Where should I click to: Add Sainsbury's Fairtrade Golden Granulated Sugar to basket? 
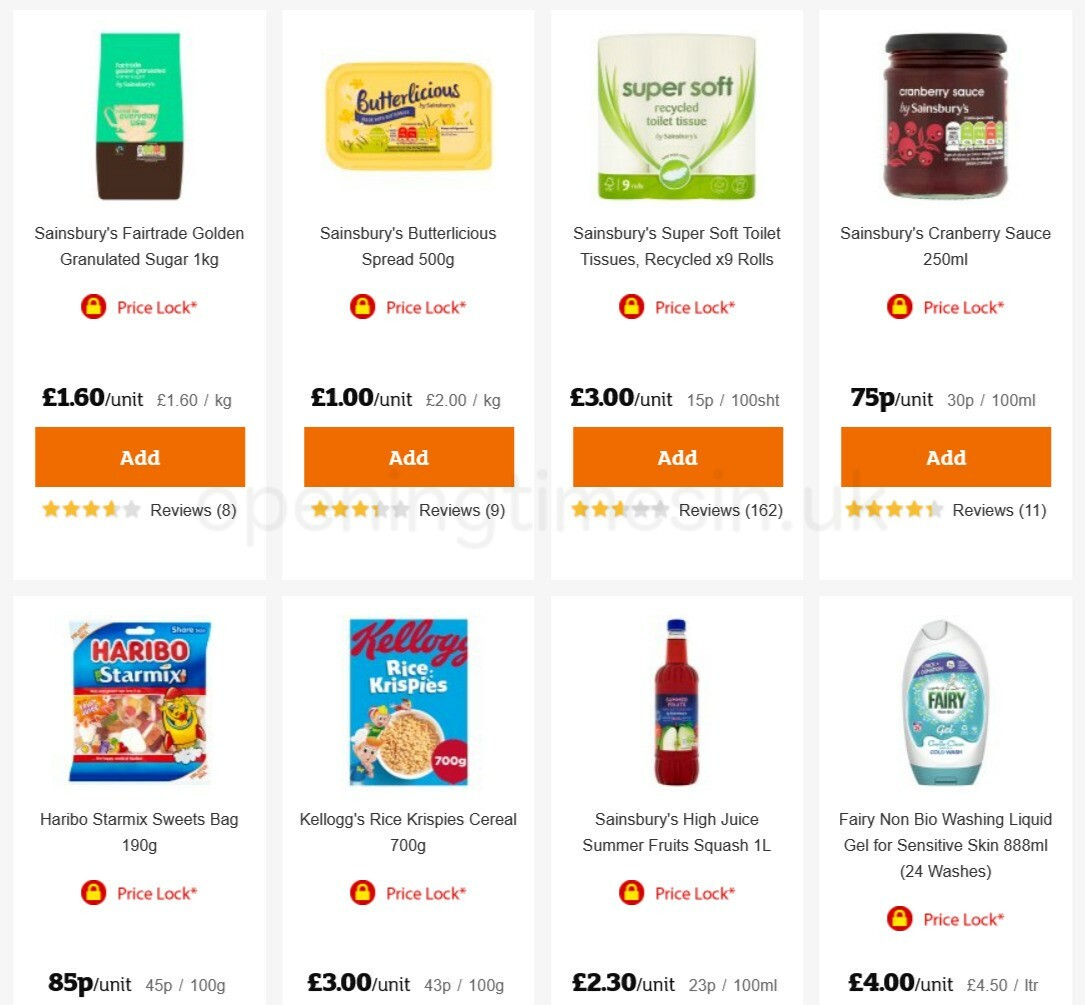(139, 457)
